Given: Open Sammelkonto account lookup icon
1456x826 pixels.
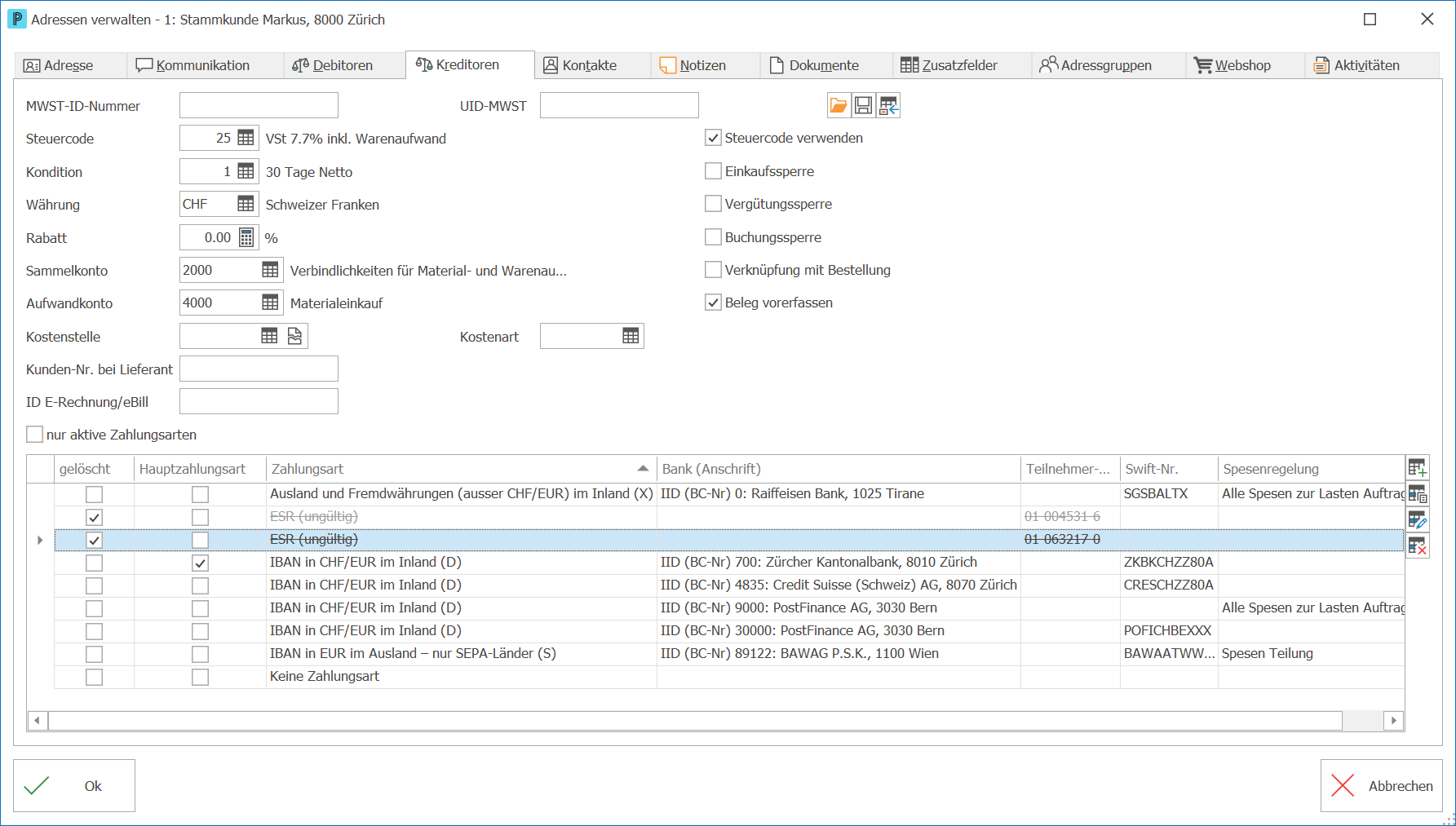Looking at the screenshot, I should pos(270,270).
